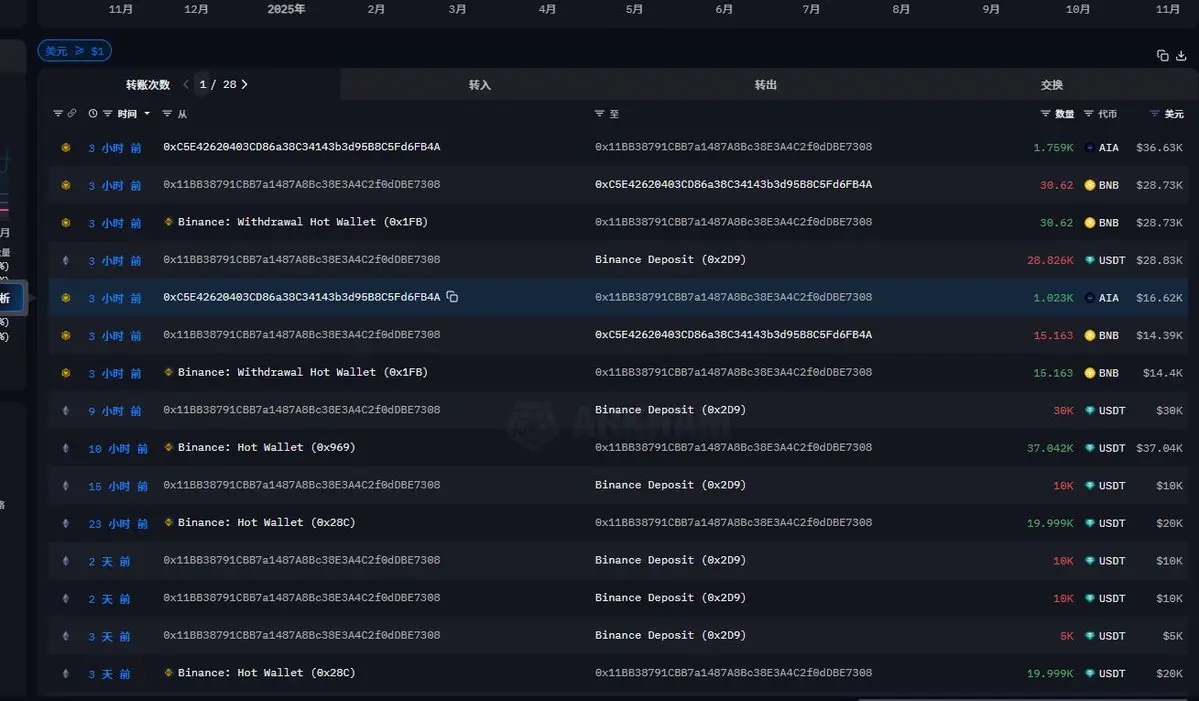Open the filter icon for the 至 column

point(599,113)
